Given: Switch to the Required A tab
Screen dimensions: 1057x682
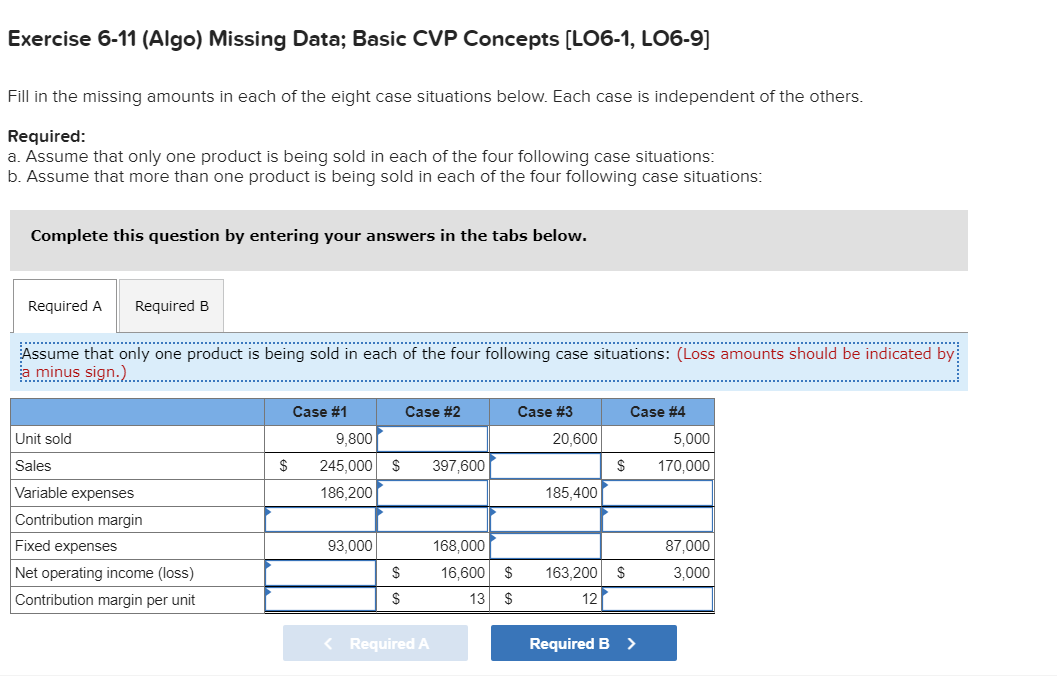Looking at the screenshot, I should pyautogui.click(x=64, y=305).
